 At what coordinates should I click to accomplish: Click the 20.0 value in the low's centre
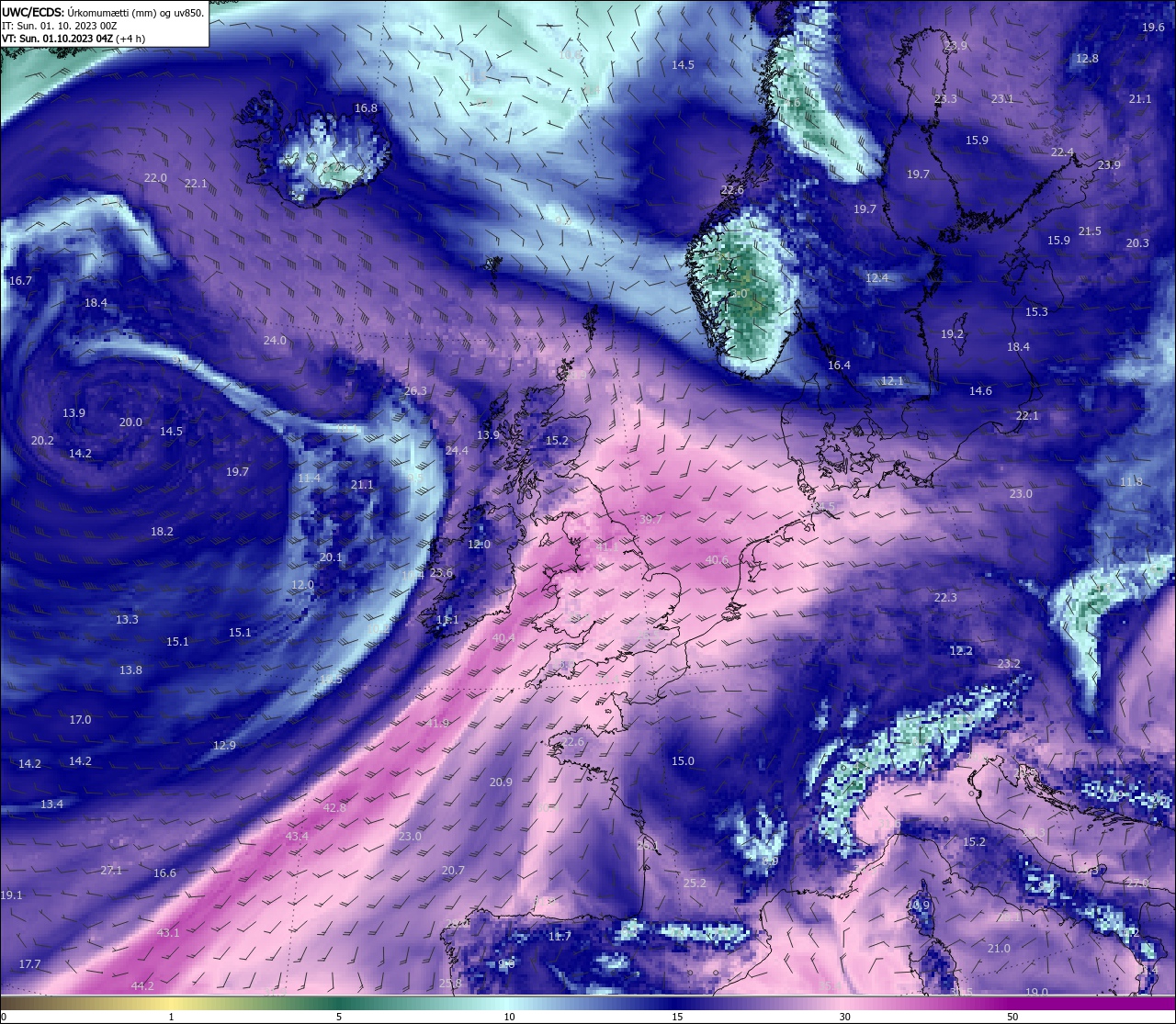130,422
